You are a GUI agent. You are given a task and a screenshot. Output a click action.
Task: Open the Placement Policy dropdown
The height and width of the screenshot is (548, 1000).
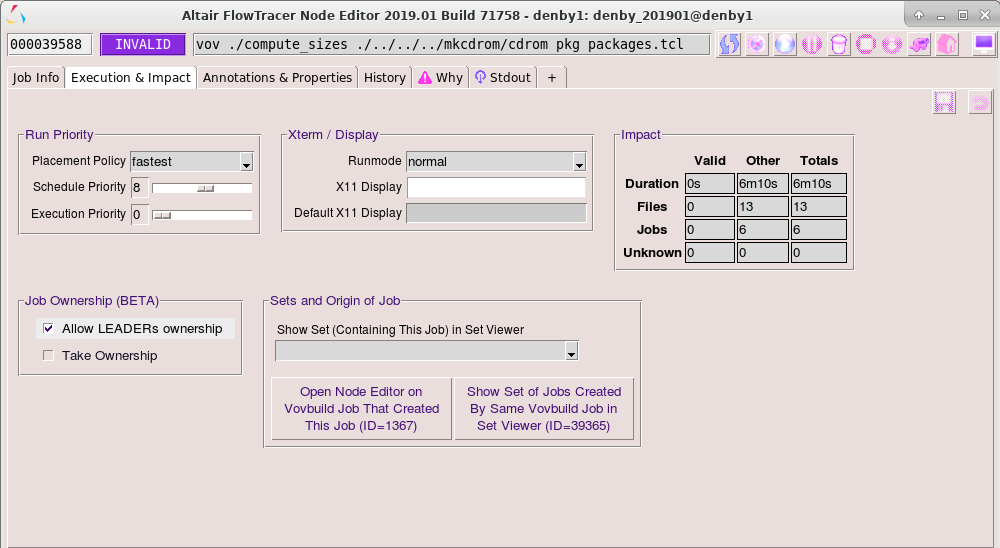point(246,162)
